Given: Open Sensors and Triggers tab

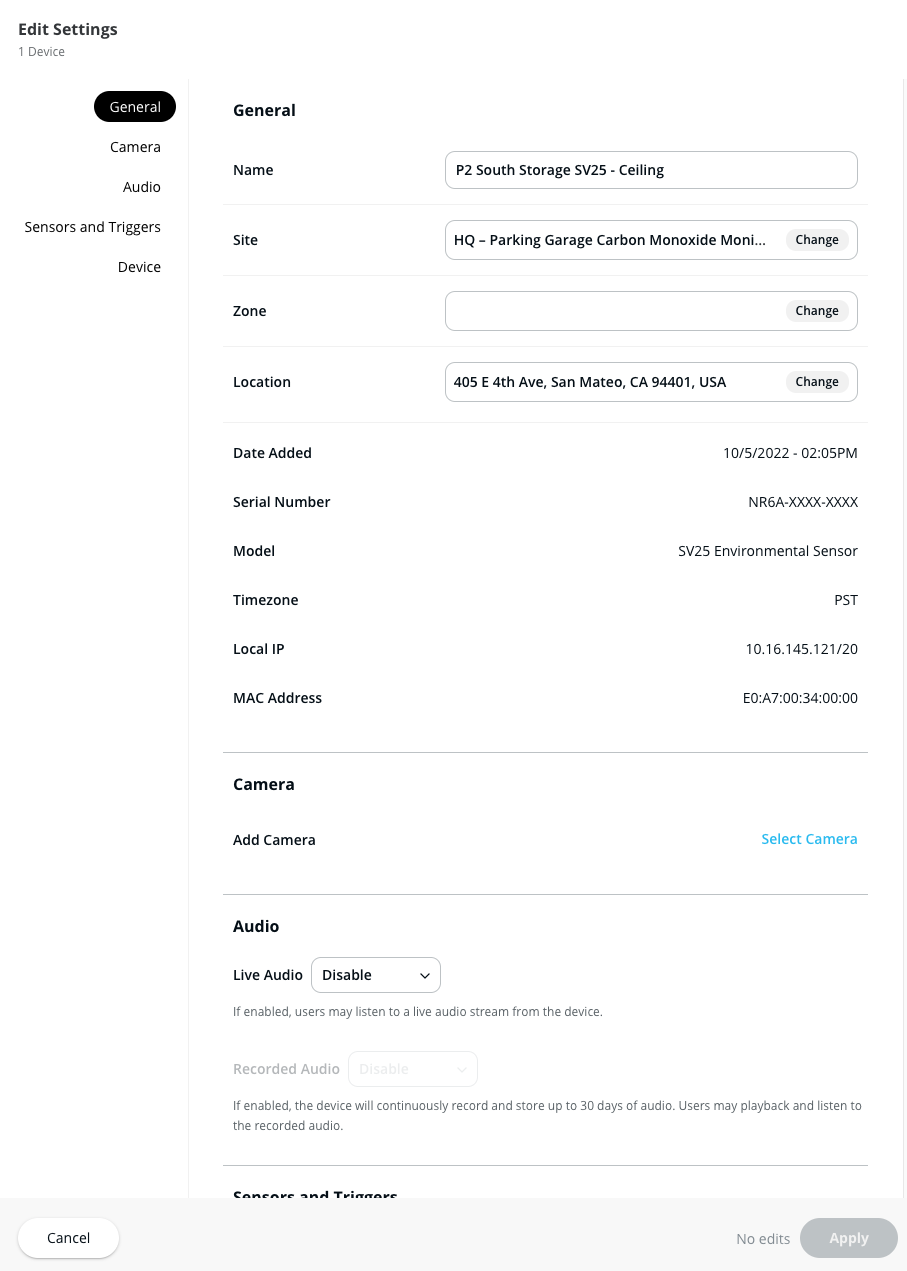Looking at the screenshot, I should (93, 227).
